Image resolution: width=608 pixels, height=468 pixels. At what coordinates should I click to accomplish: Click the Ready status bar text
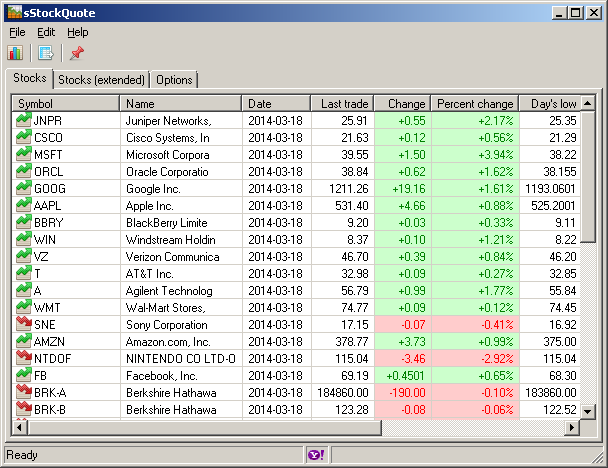coord(22,454)
